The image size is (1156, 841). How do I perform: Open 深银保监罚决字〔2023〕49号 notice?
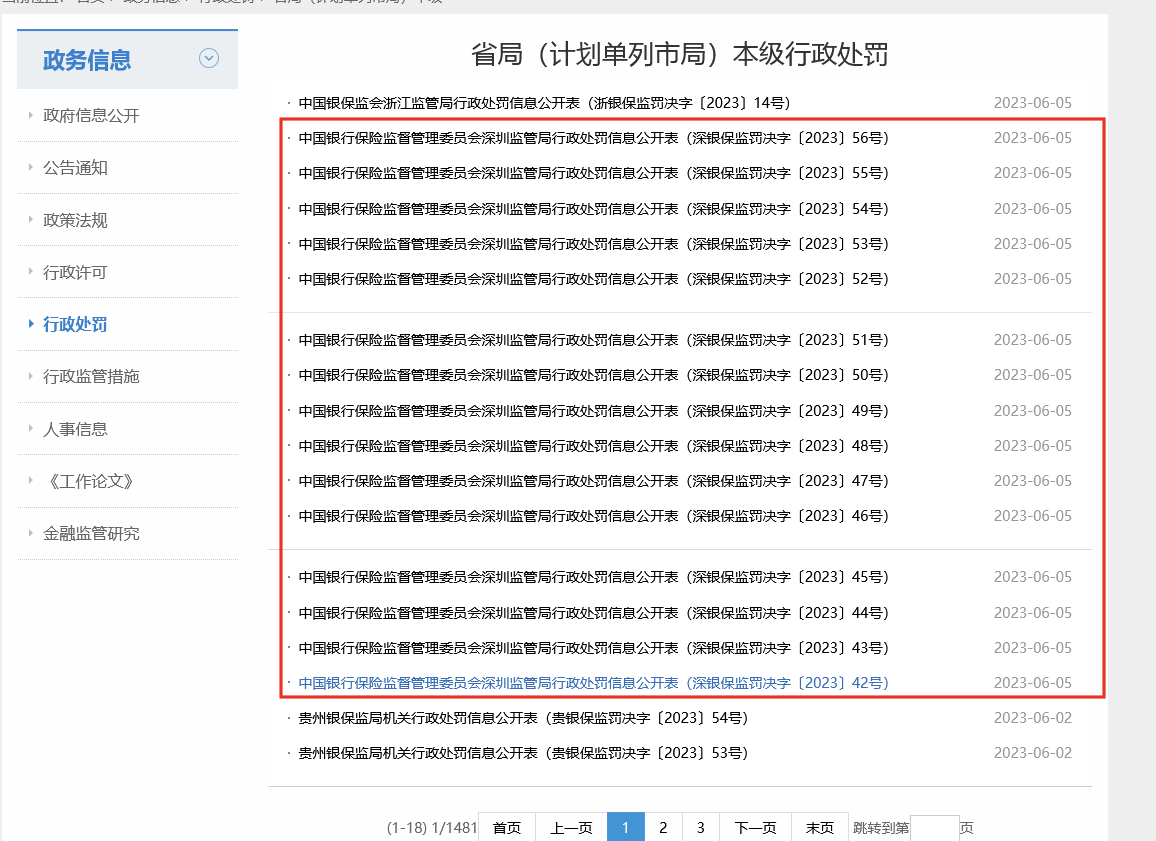point(593,411)
